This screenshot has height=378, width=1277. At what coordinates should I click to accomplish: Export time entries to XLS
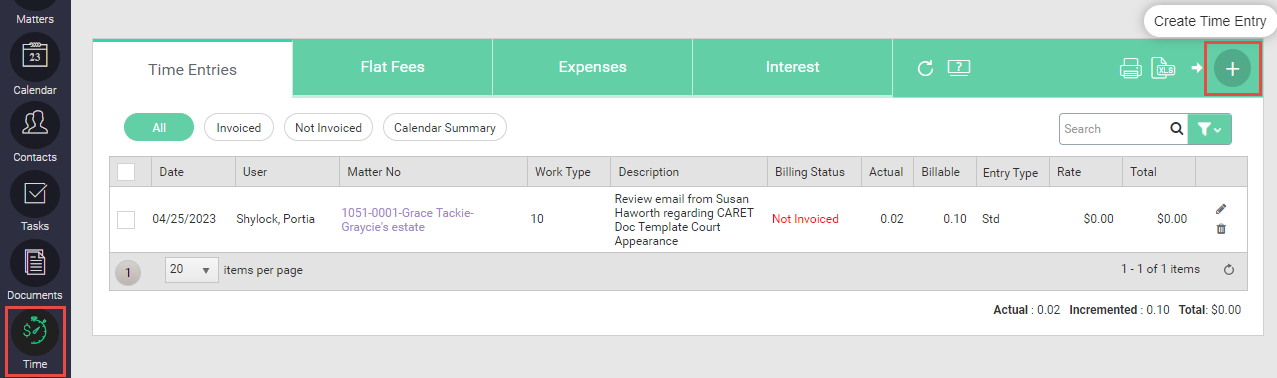[1163, 68]
